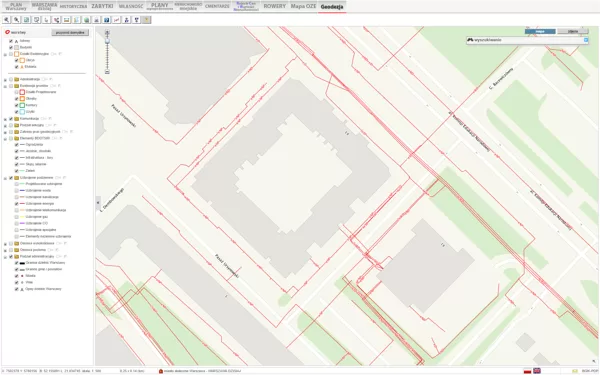Screen dimensions: 600x375
Task: Open the wyszukiwanie search dropdown arrow
Action: [x=586, y=40]
